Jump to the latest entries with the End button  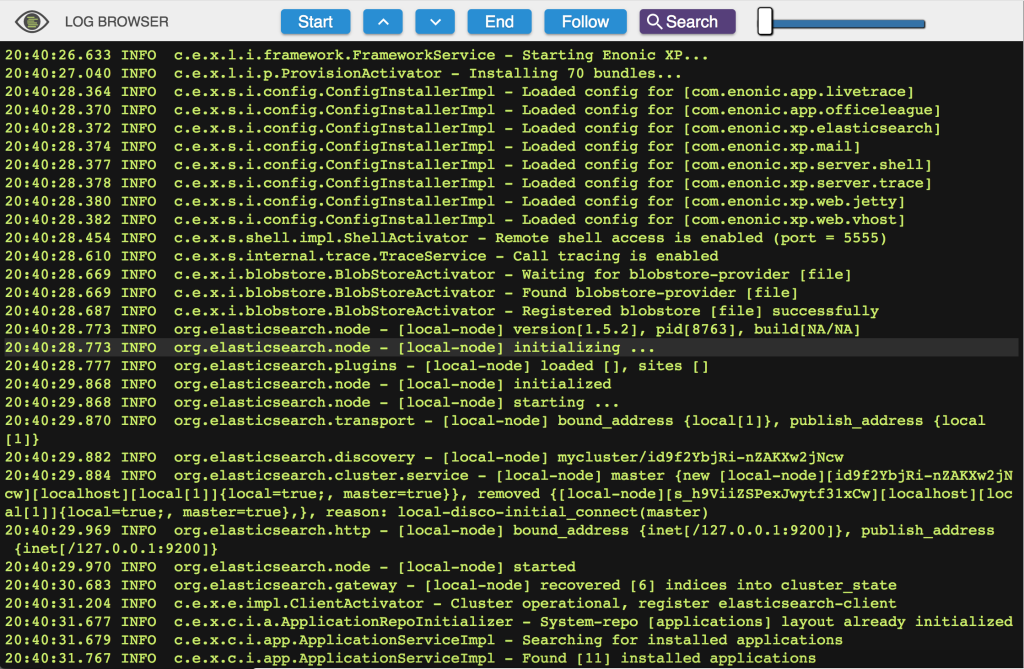tap(499, 21)
